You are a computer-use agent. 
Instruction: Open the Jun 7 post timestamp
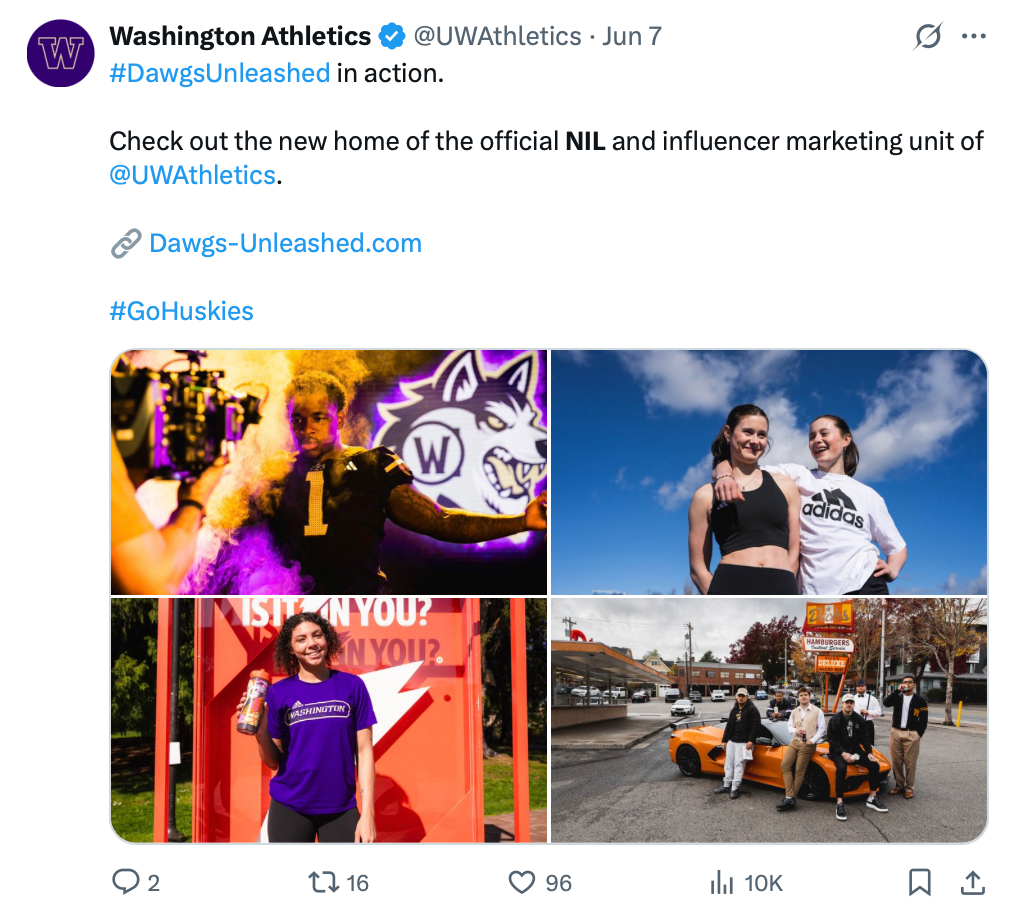[x=632, y=37]
